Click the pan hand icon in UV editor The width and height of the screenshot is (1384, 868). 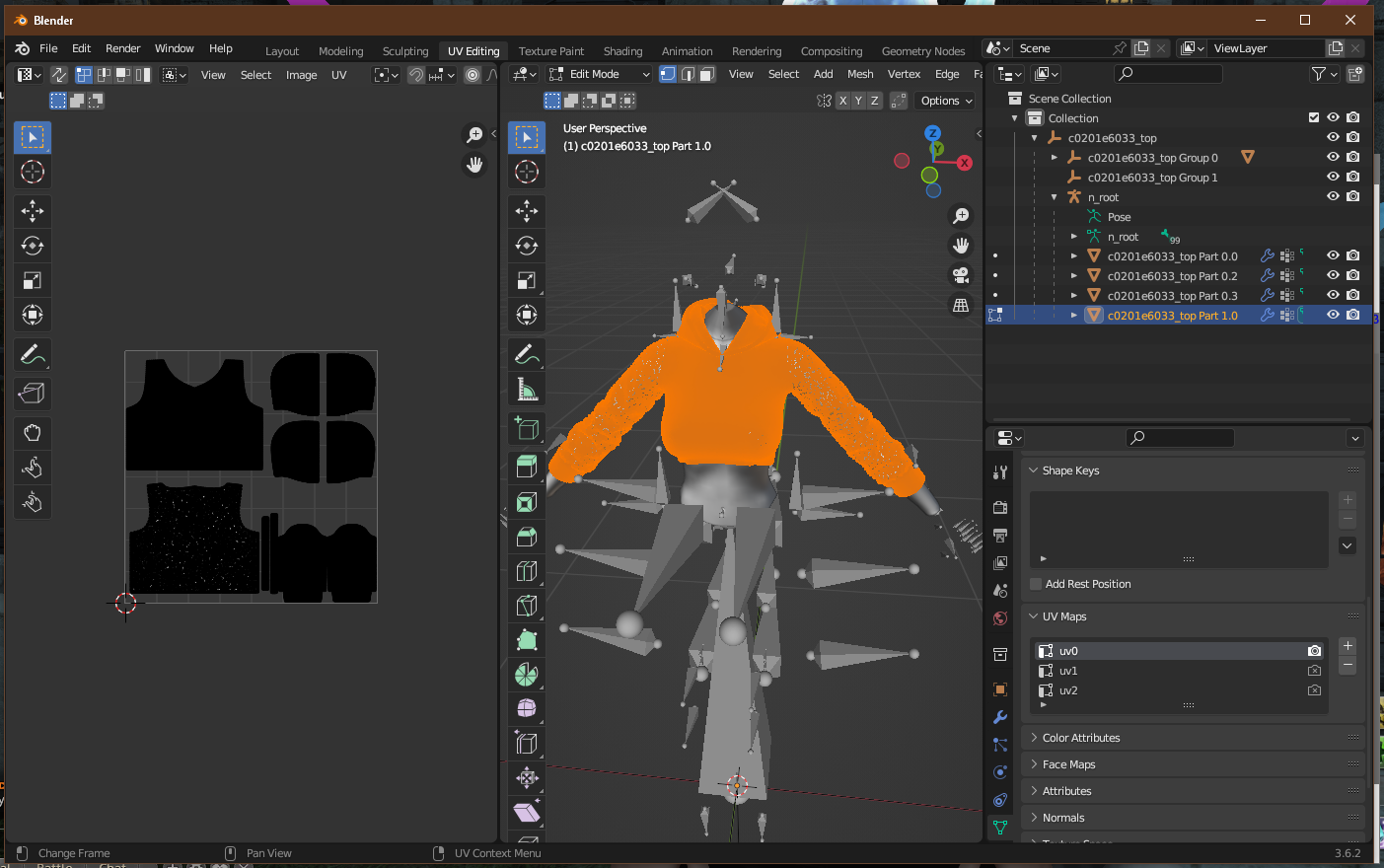point(474,165)
